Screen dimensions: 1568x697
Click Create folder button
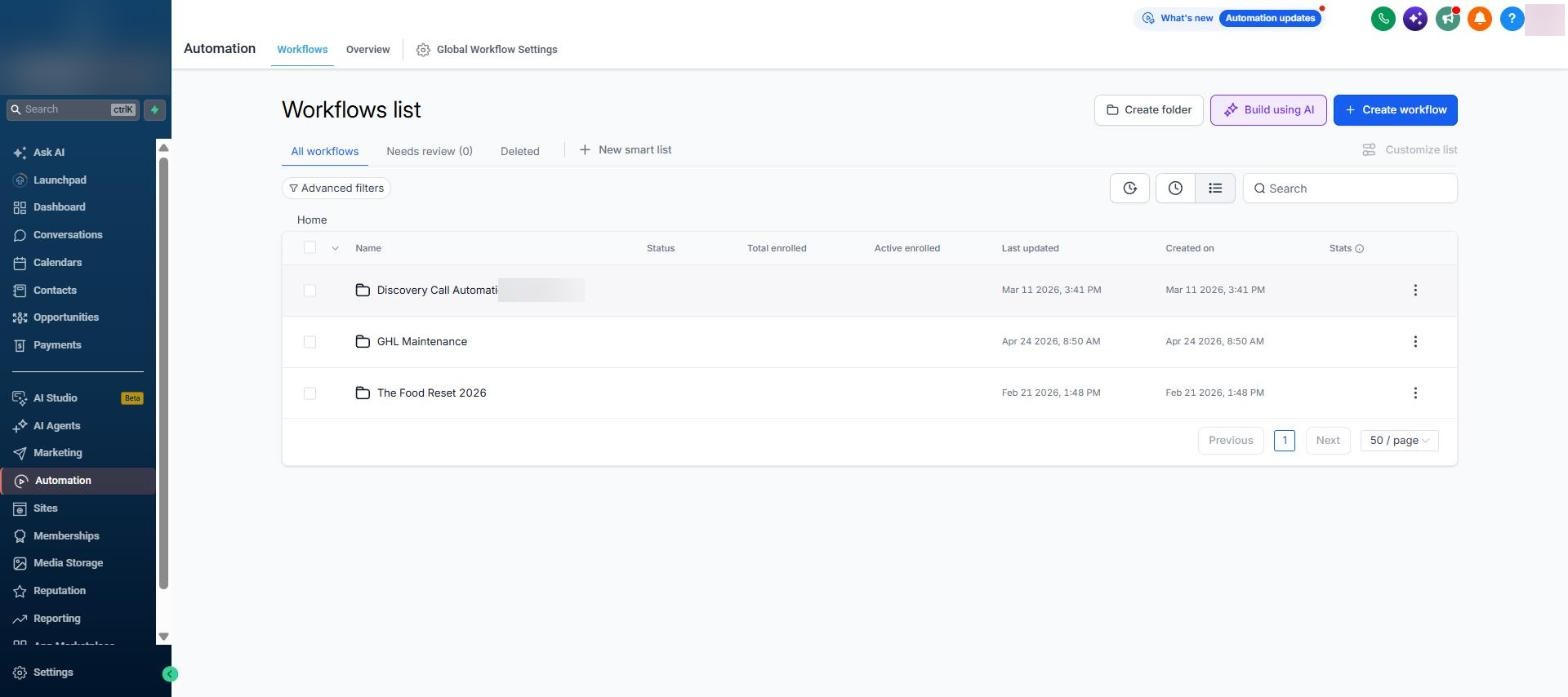(x=1148, y=110)
